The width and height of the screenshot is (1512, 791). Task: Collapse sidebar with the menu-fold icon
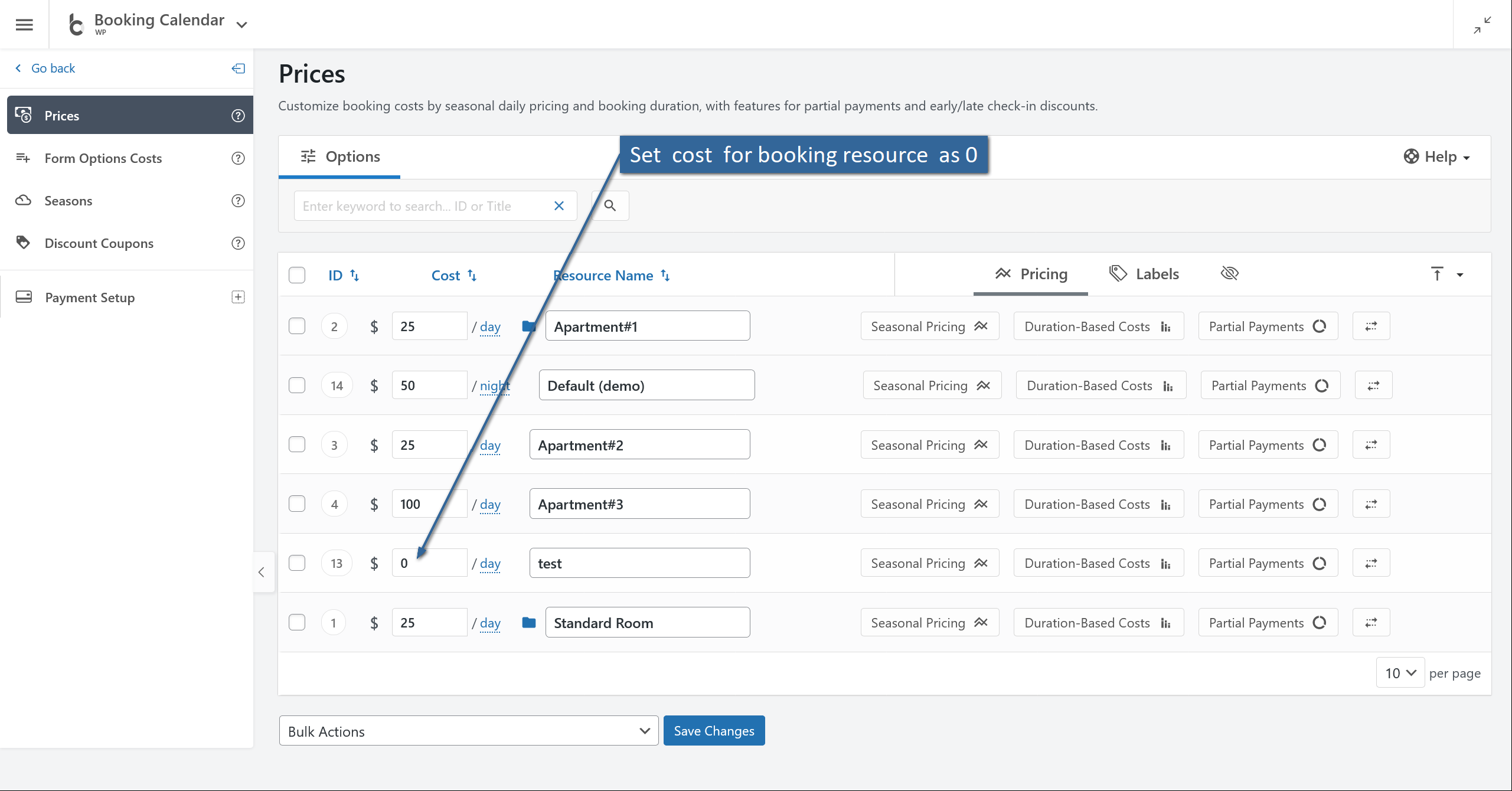238,68
